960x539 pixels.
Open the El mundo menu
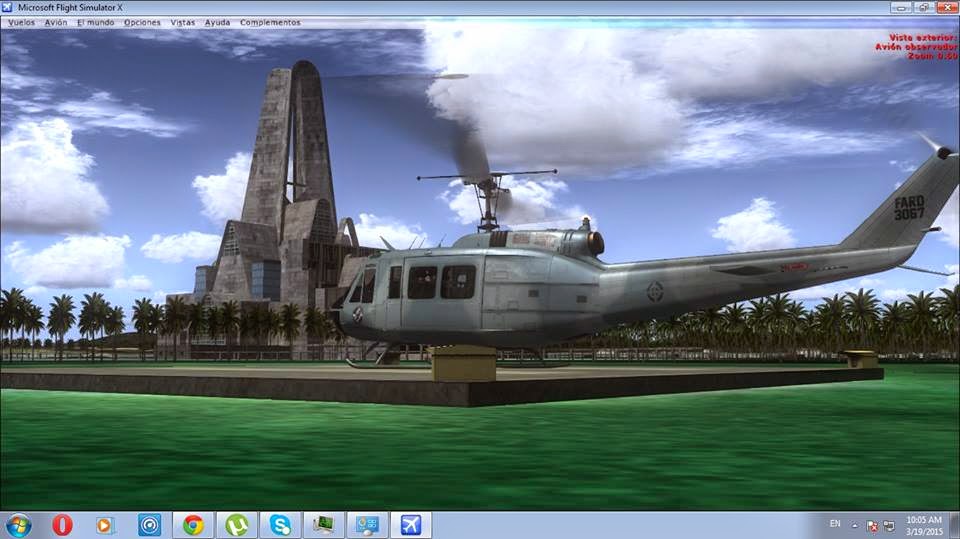[x=96, y=22]
